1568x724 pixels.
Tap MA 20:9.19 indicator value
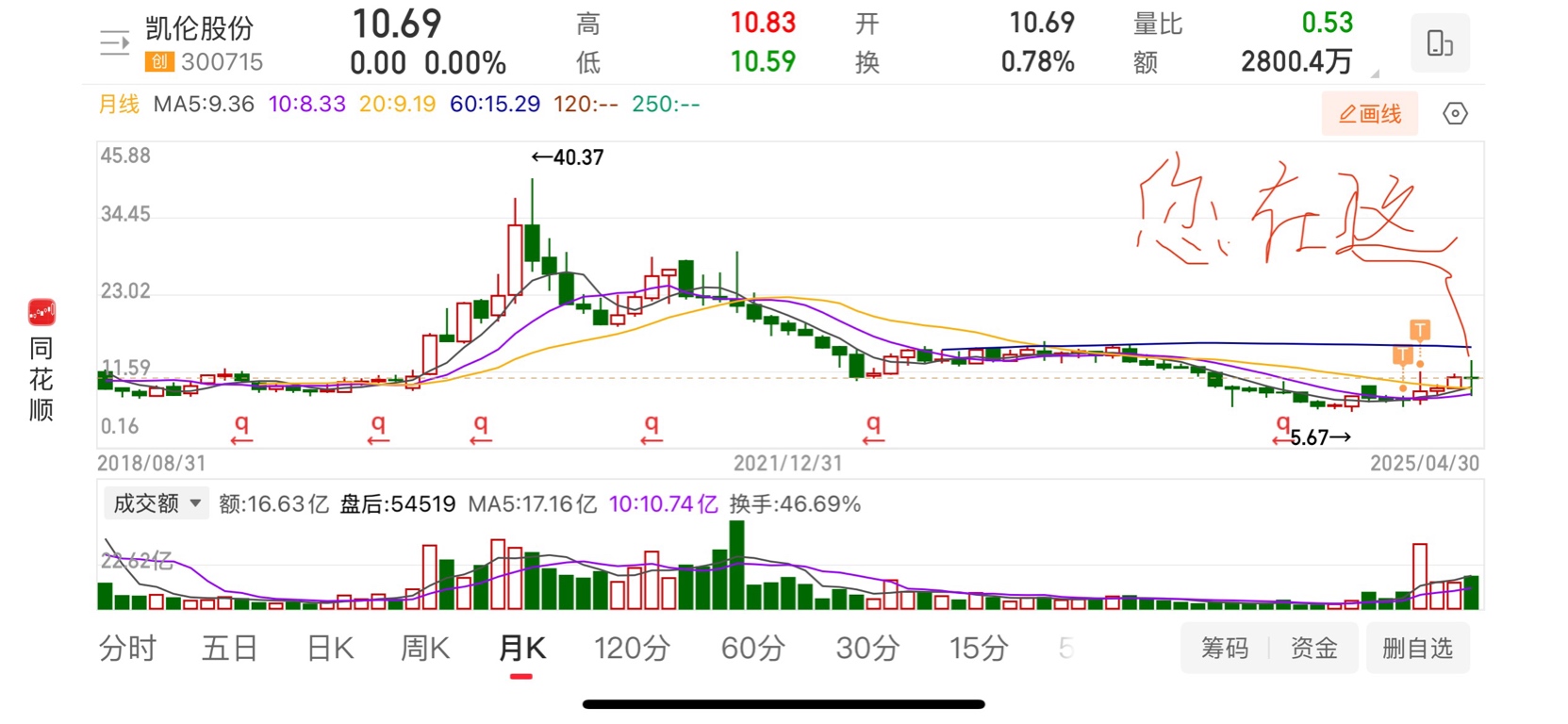tap(397, 104)
